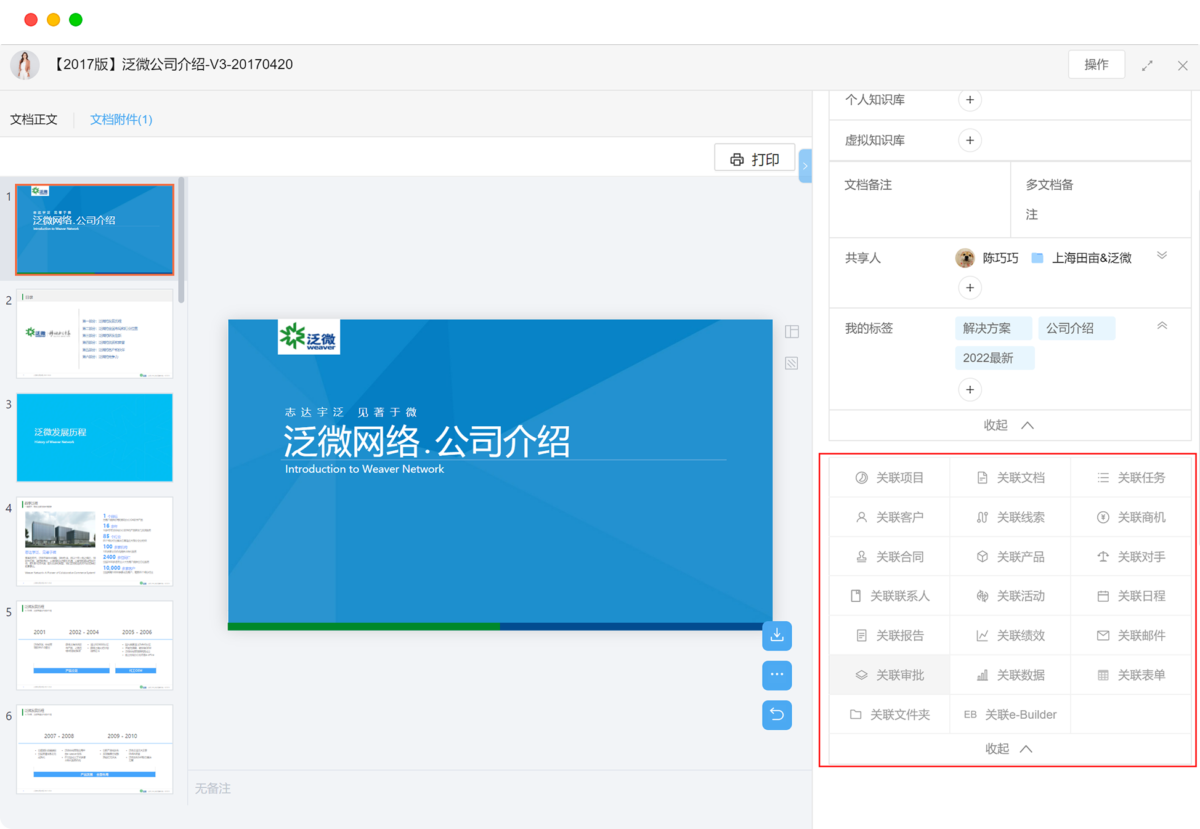Click the blue three-dots more button

point(777,675)
